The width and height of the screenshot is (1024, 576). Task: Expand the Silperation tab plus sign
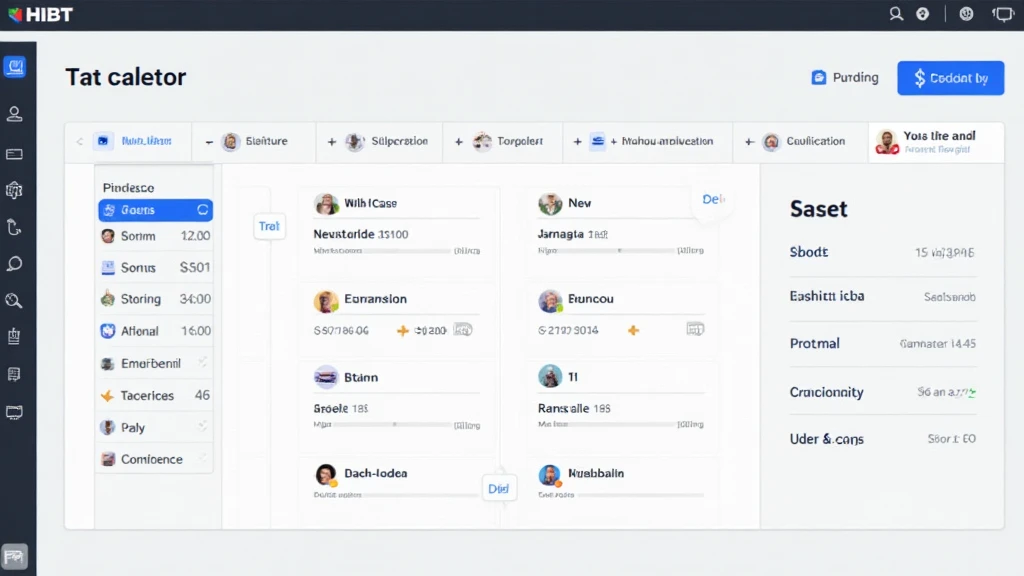332,142
